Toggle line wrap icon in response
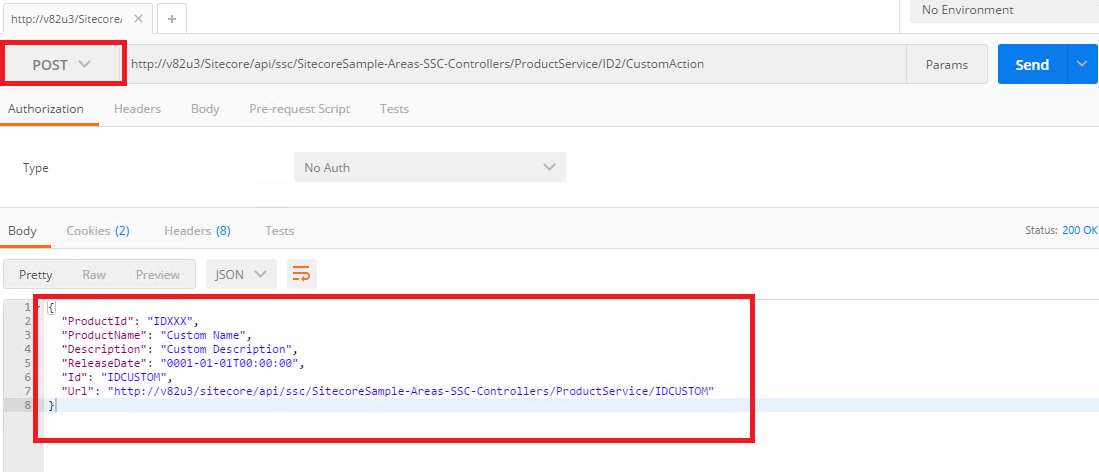 (301, 274)
